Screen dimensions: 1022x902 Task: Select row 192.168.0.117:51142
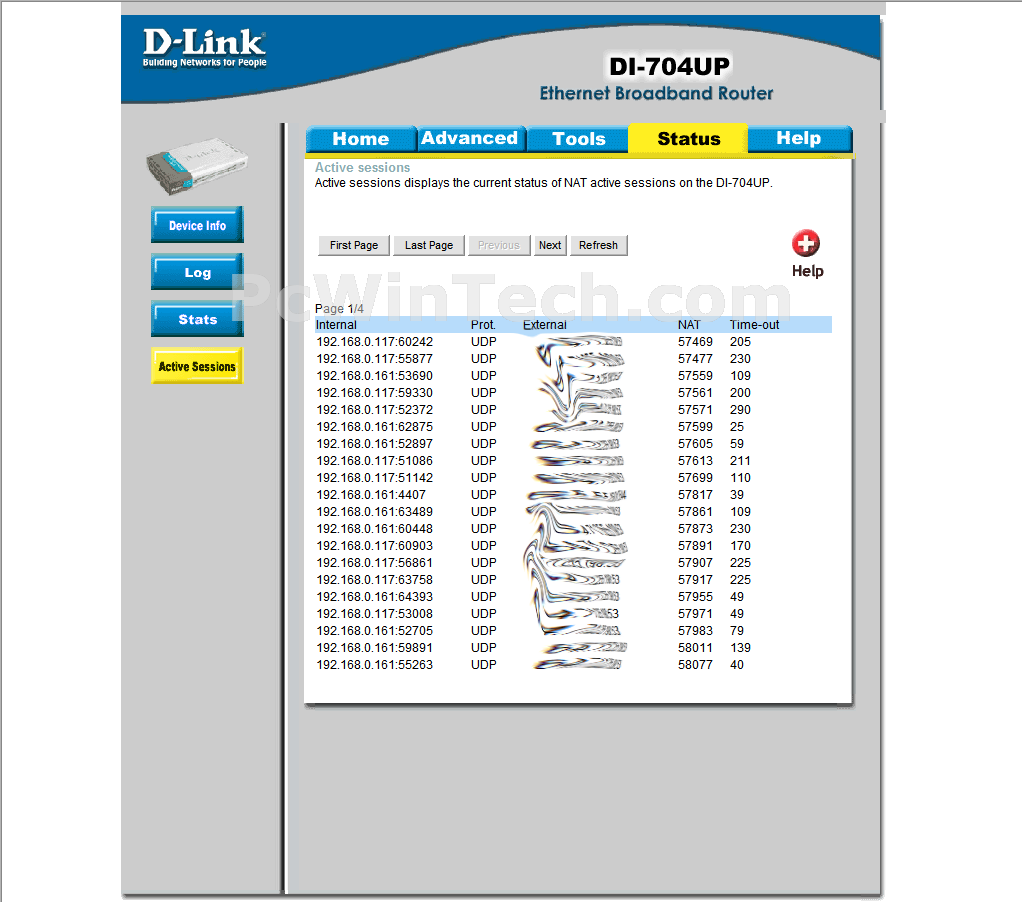(x=574, y=478)
